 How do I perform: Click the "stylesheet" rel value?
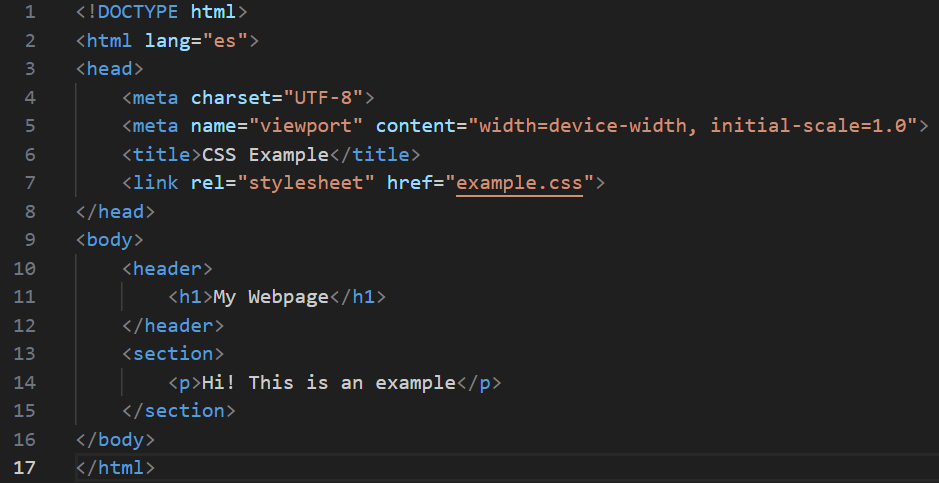306,183
